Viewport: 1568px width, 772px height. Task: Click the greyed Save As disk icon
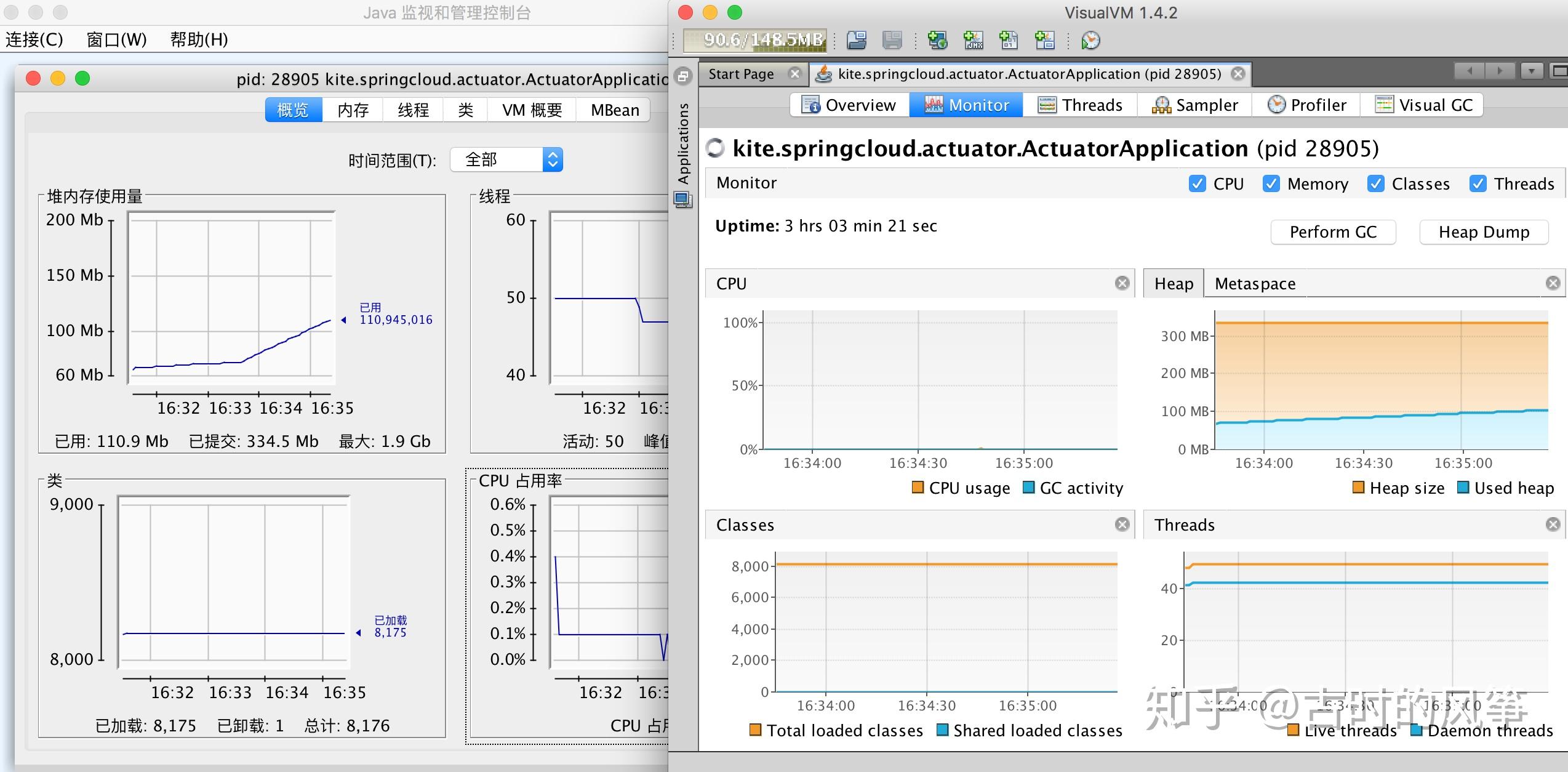coord(892,40)
